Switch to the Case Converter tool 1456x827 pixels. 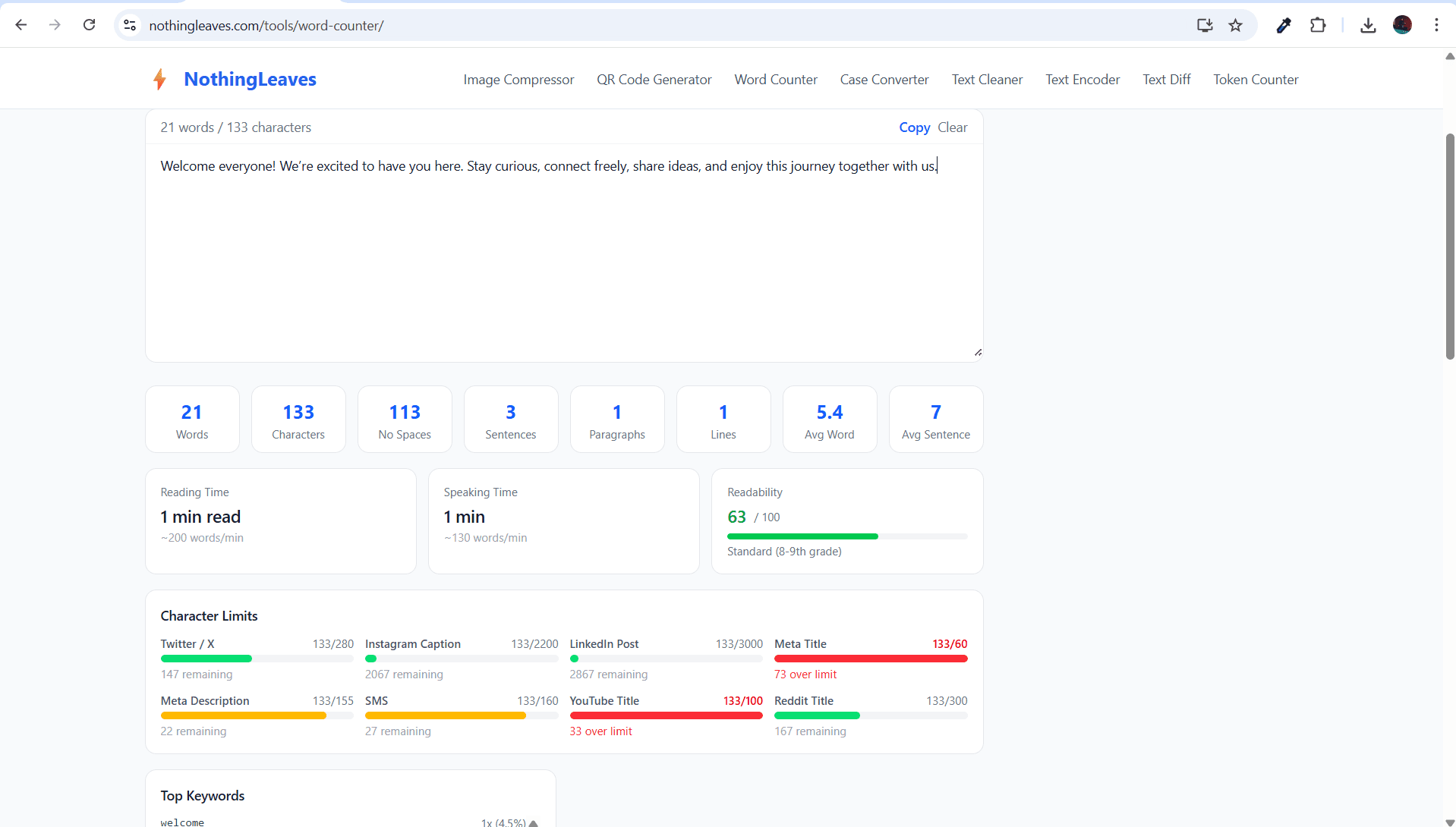(884, 80)
